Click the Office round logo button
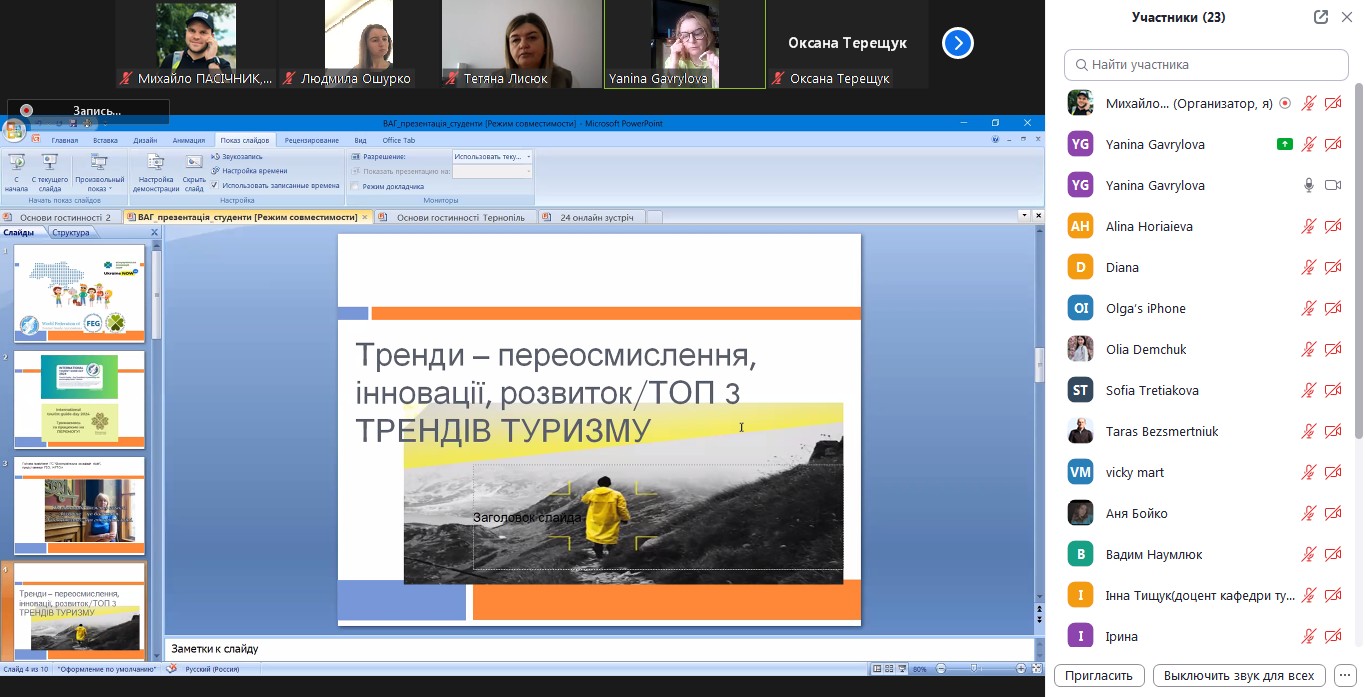The height and width of the screenshot is (697, 1365). (x=14, y=131)
